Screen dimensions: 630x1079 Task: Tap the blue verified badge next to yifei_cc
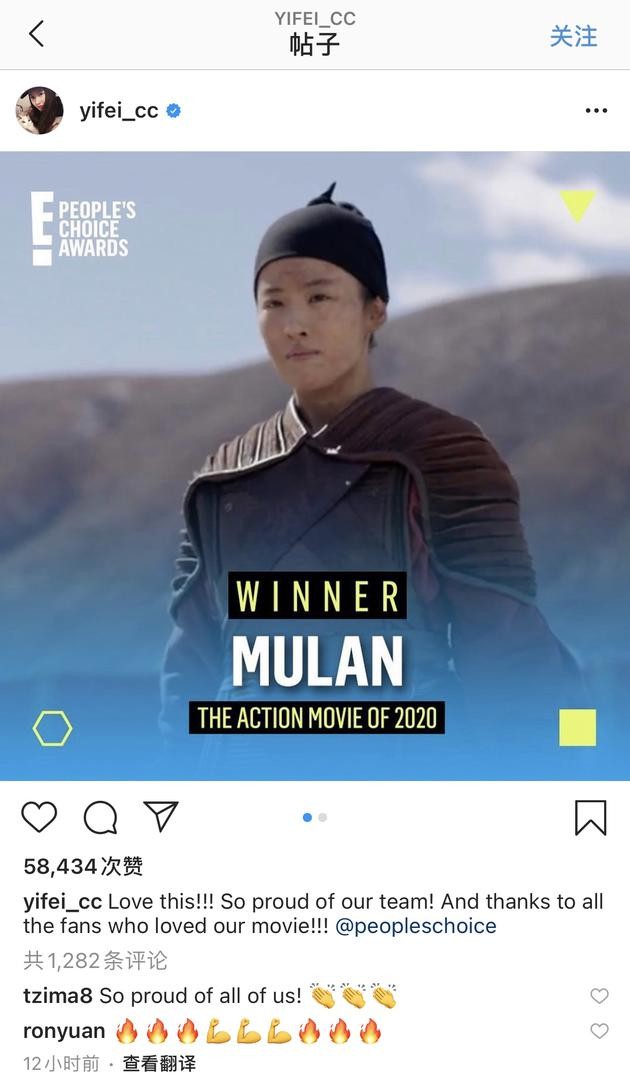tap(173, 110)
